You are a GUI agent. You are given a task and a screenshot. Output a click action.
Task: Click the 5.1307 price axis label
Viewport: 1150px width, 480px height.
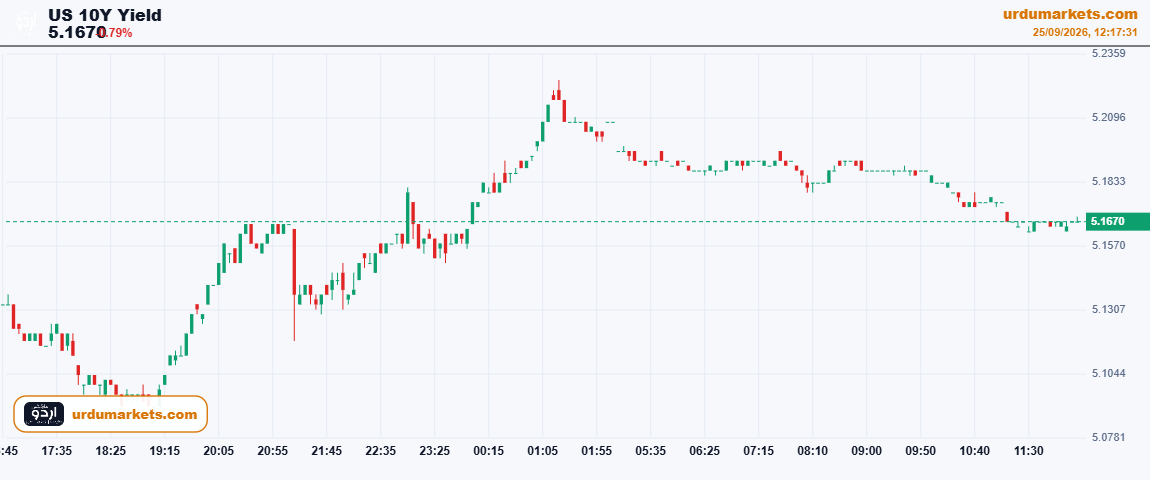(x=1108, y=310)
